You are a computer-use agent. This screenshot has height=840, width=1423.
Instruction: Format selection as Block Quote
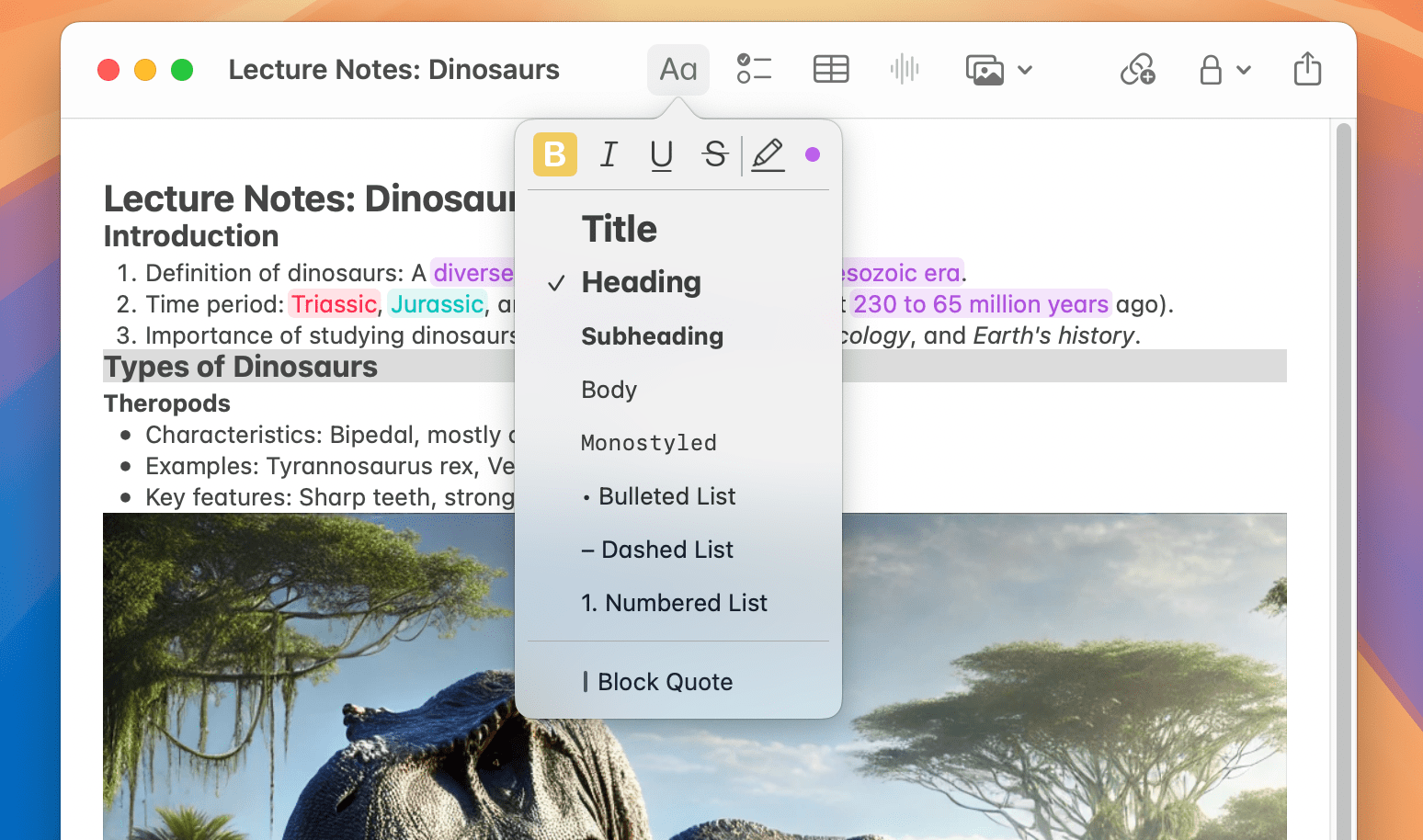point(665,681)
